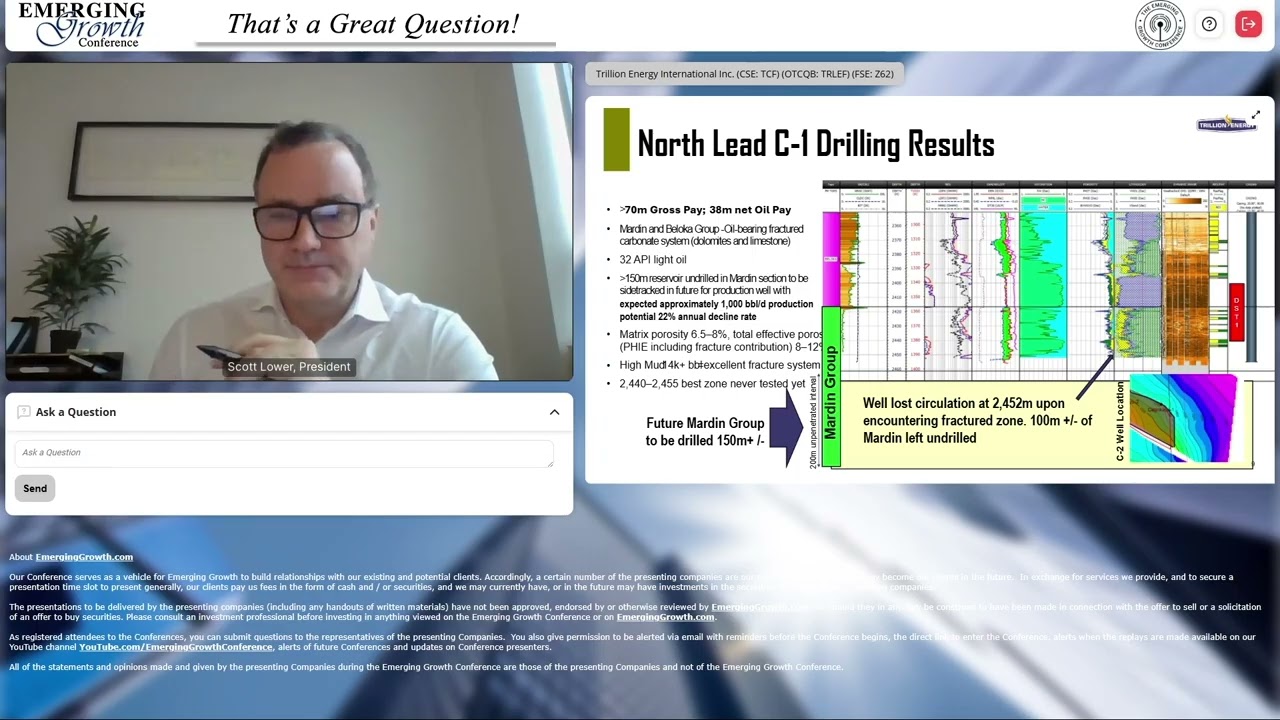Click the 'Scott Lower, President' name caption
The width and height of the screenshot is (1280, 720).
point(289,367)
